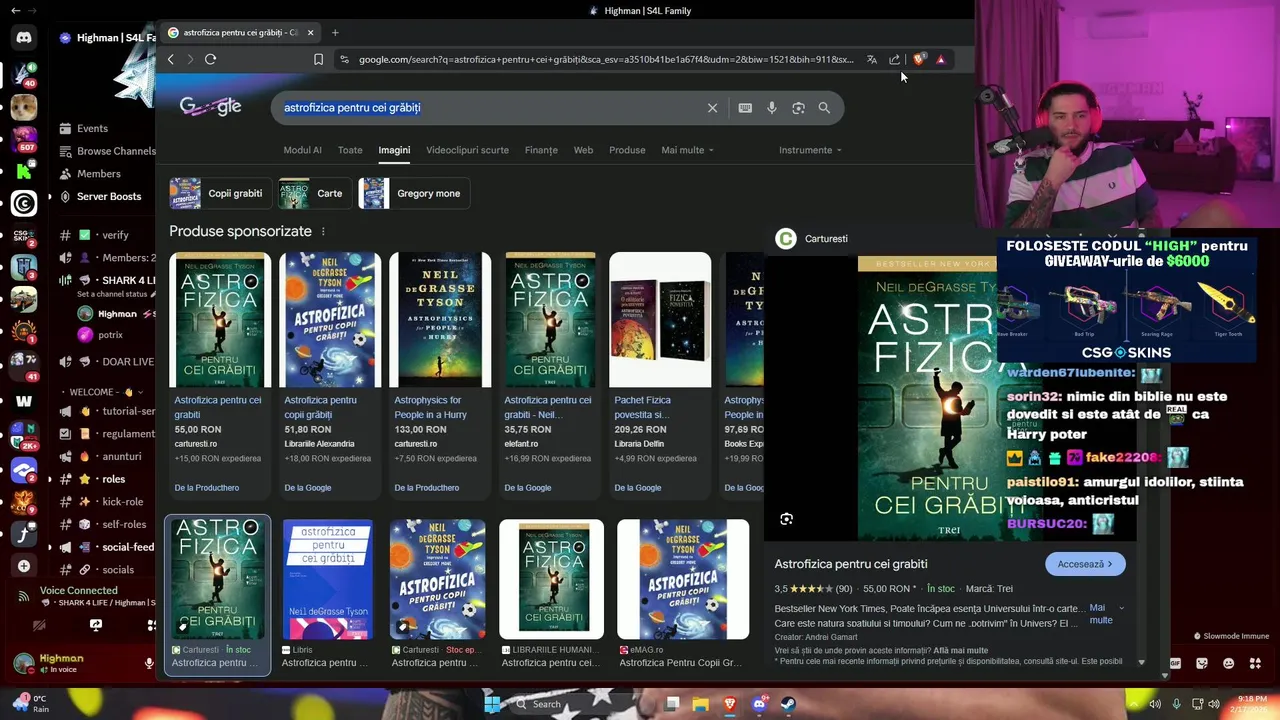
Task: Open Discord Browse Channels
Action: pos(107,151)
